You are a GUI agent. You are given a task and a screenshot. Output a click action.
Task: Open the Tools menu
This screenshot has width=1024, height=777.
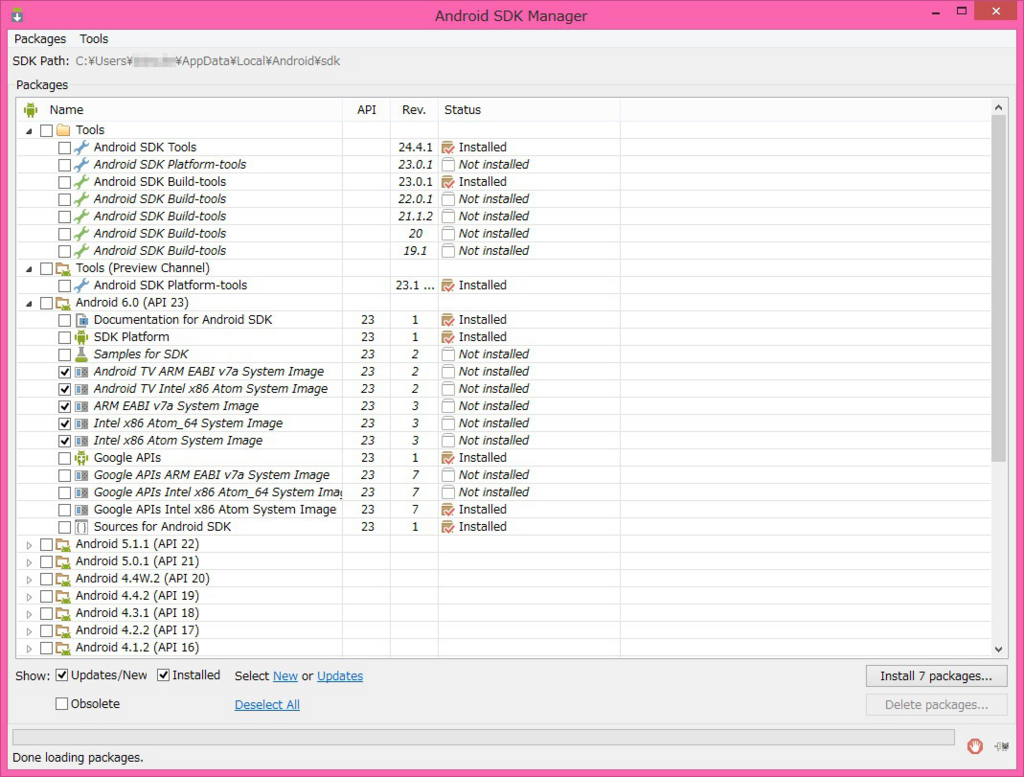coord(94,39)
